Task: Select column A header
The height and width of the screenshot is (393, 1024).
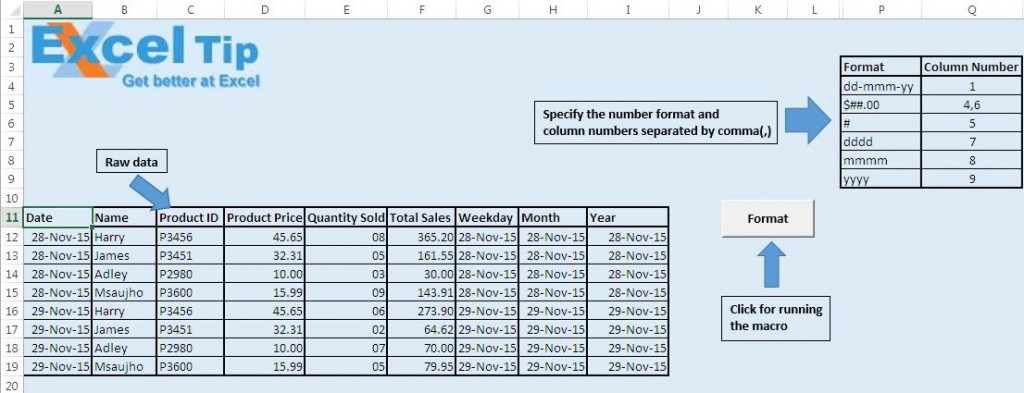Action: 58,9
